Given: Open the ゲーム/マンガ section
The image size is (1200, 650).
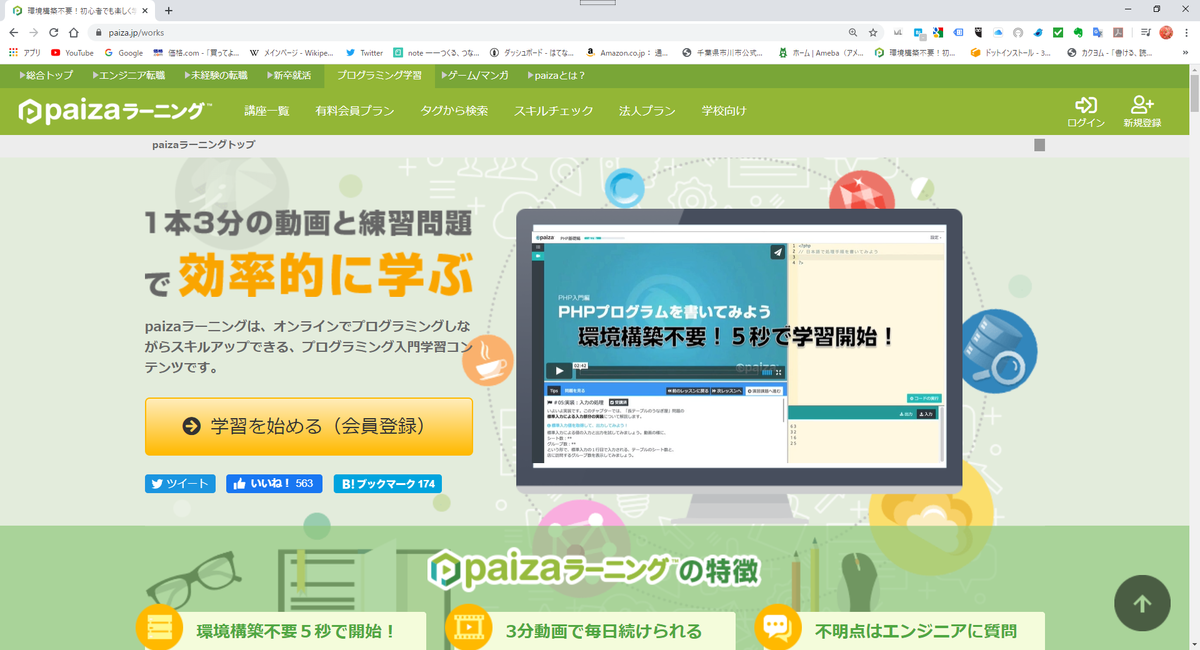Looking at the screenshot, I should tap(475, 75).
